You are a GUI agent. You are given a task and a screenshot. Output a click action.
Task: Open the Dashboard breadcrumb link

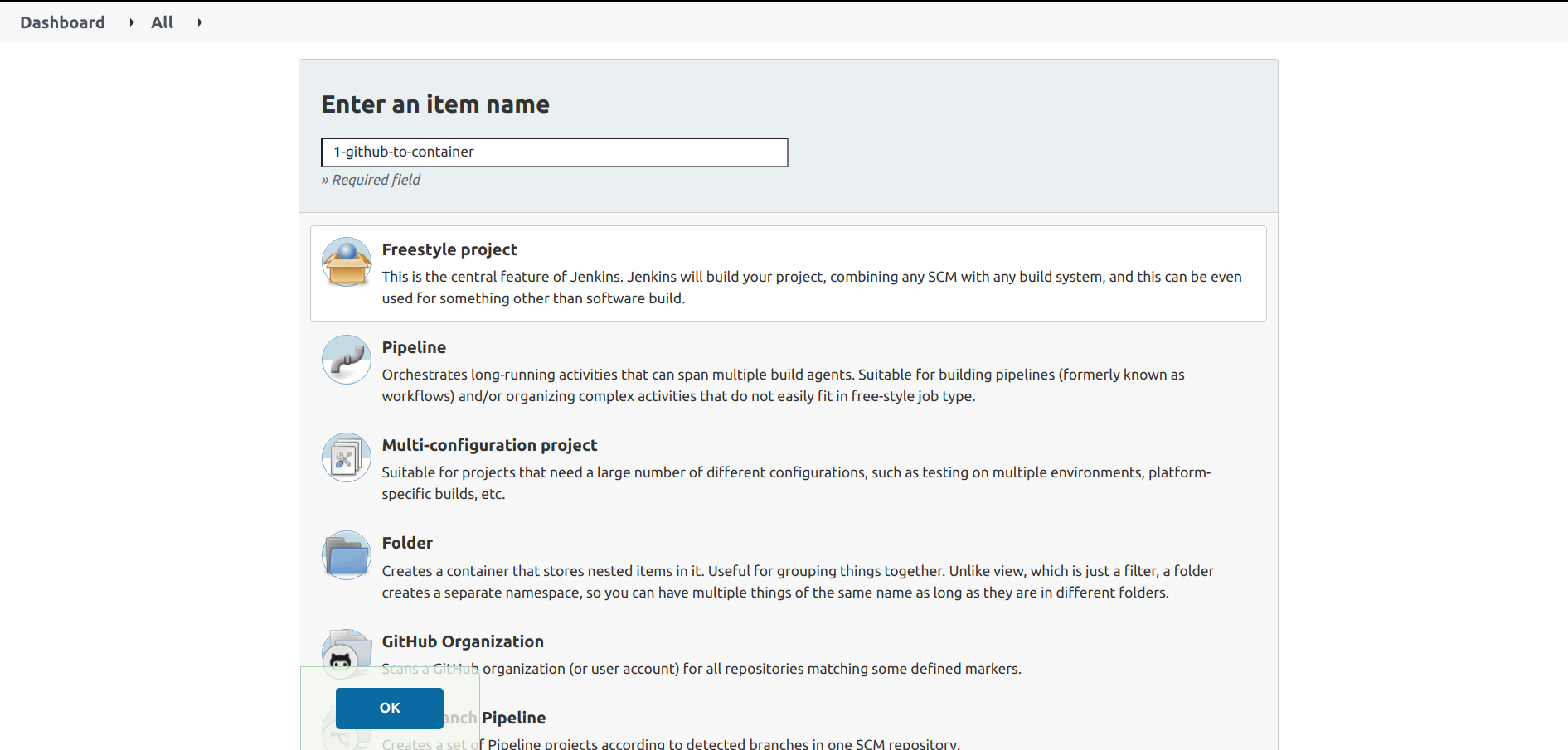coord(62,22)
